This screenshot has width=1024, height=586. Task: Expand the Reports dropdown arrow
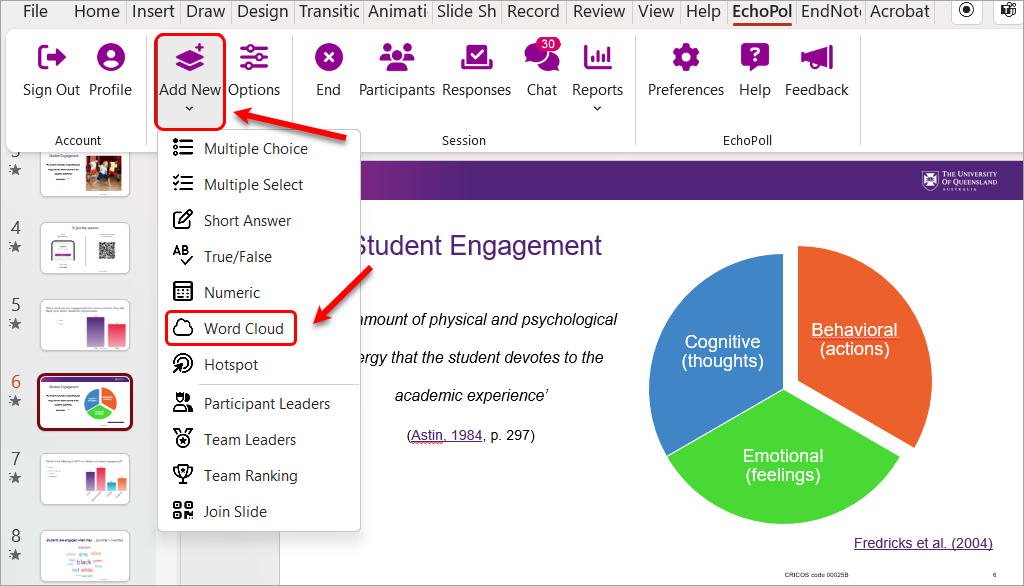[x=598, y=108]
